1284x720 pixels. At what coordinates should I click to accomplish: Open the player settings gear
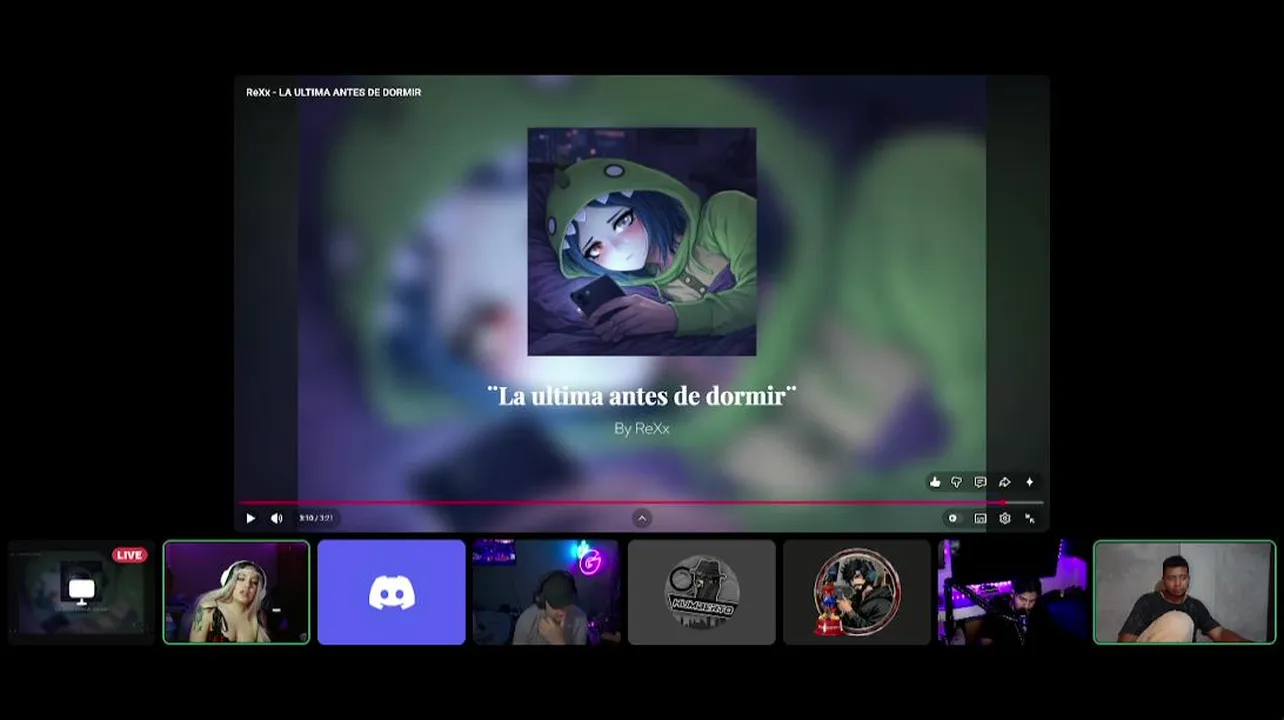[x=1005, y=518]
